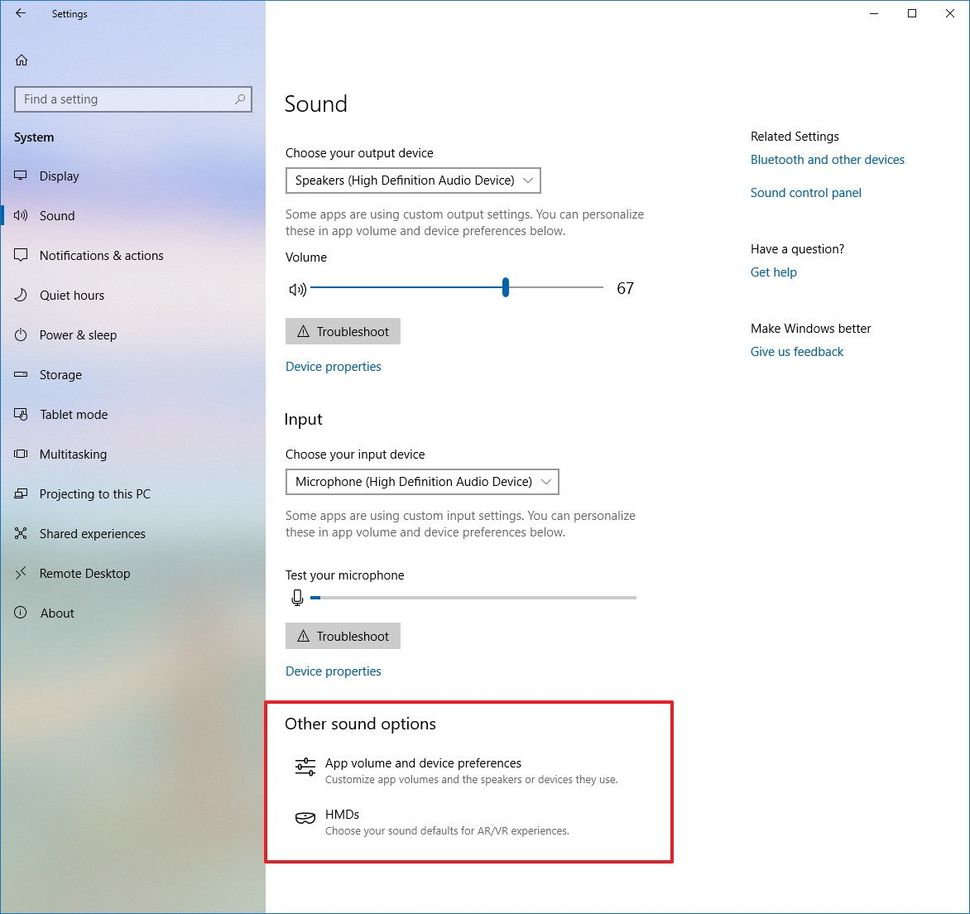Open Device properties under output volume
970x914 pixels.
(333, 366)
